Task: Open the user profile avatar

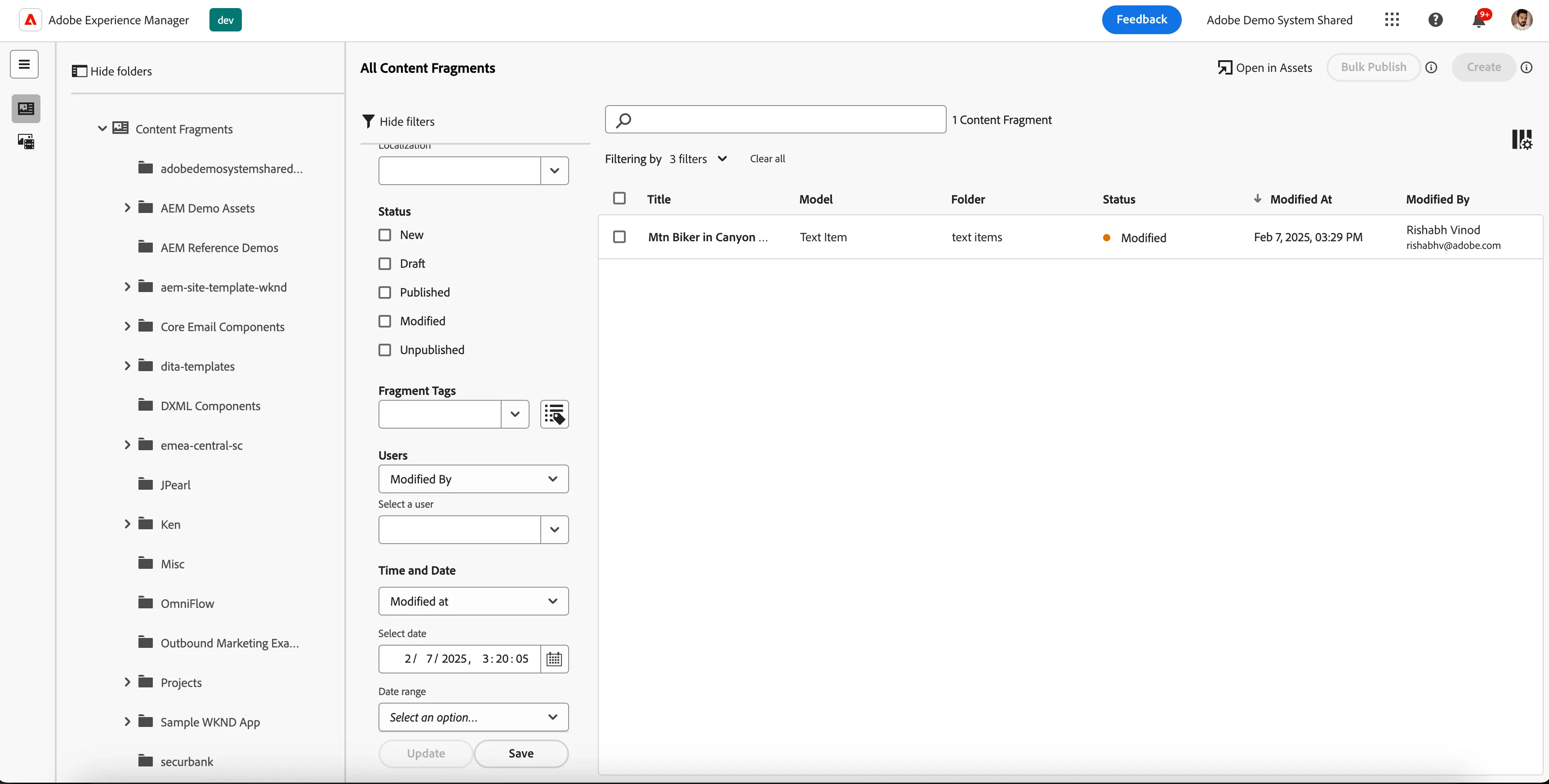Action: coord(1521,20)
